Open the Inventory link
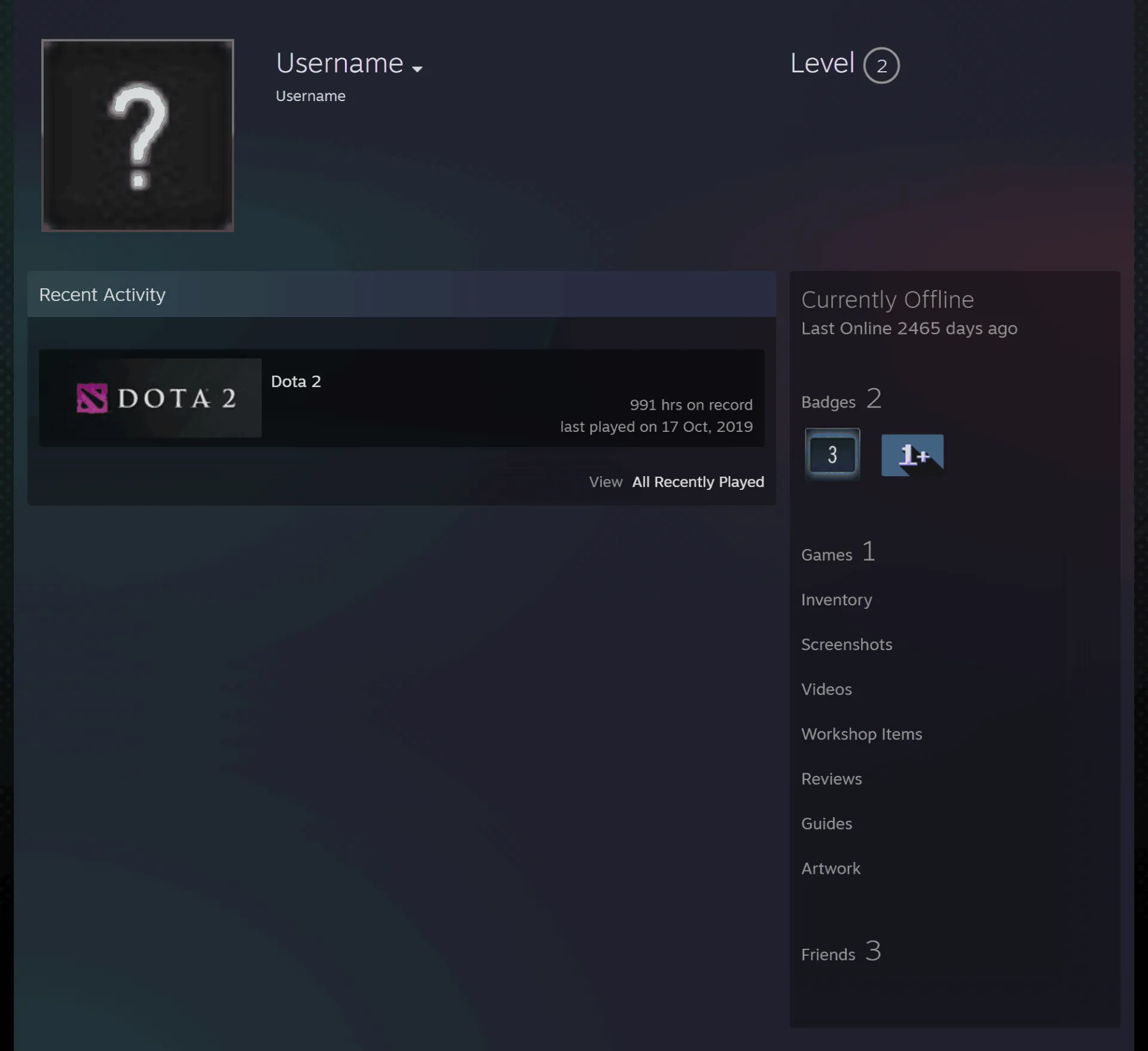Viewport: 1148px width, 1051px height. 836,599
